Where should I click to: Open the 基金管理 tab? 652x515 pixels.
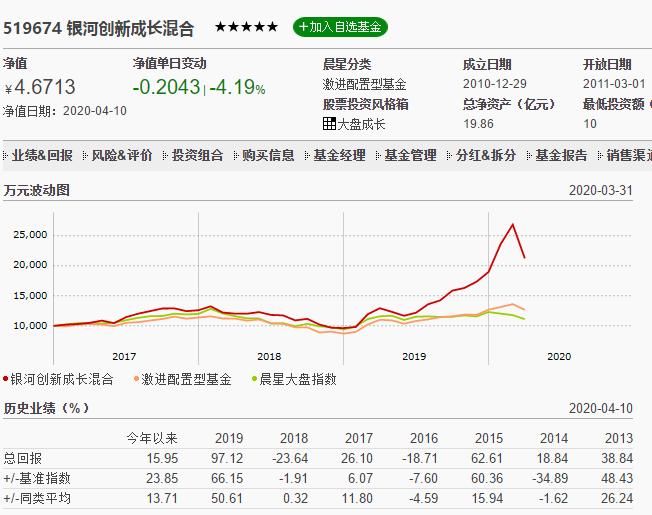[410, 155]
